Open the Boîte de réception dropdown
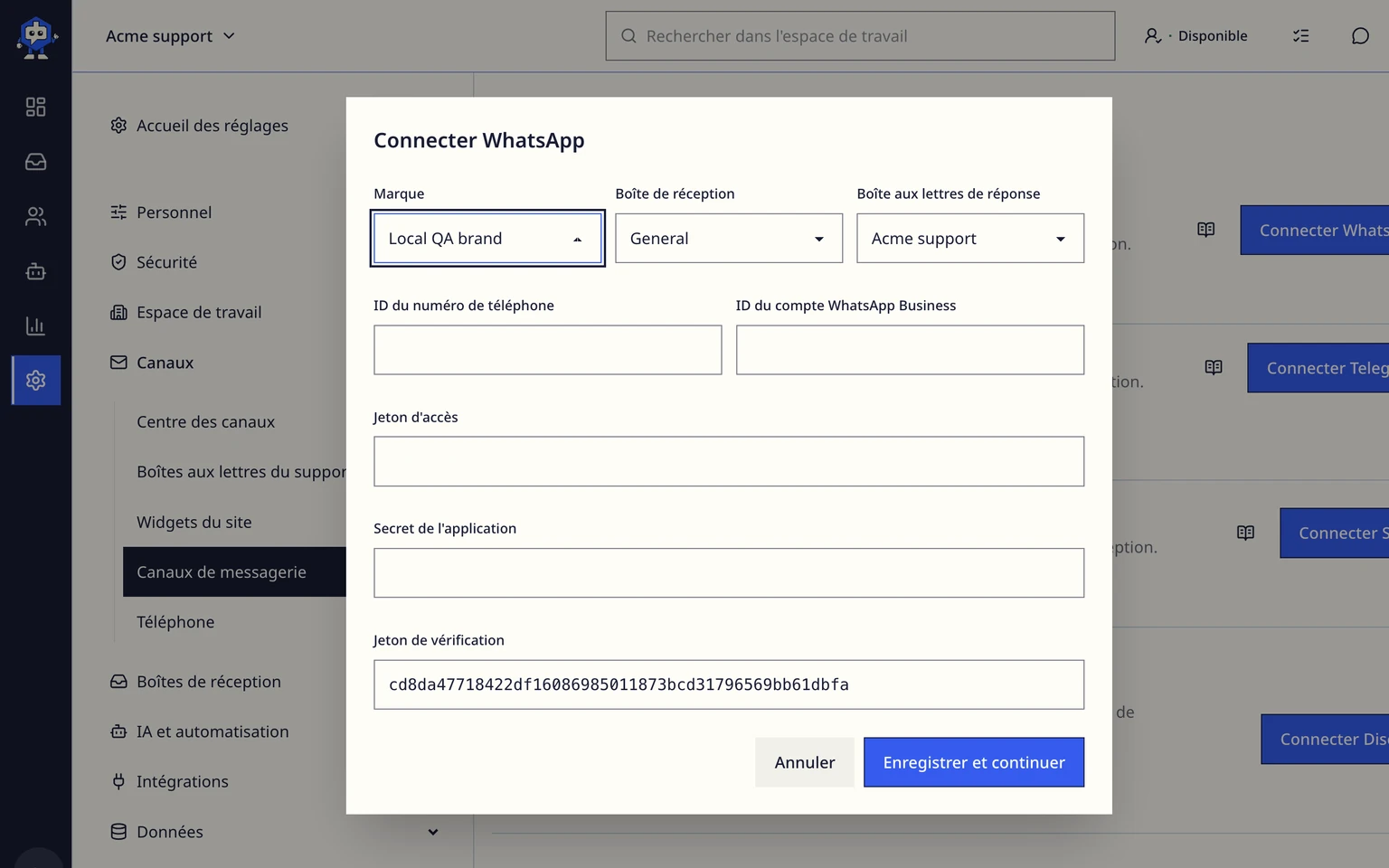This screenshot has height=868, width=1389. [x=729, y=239]
